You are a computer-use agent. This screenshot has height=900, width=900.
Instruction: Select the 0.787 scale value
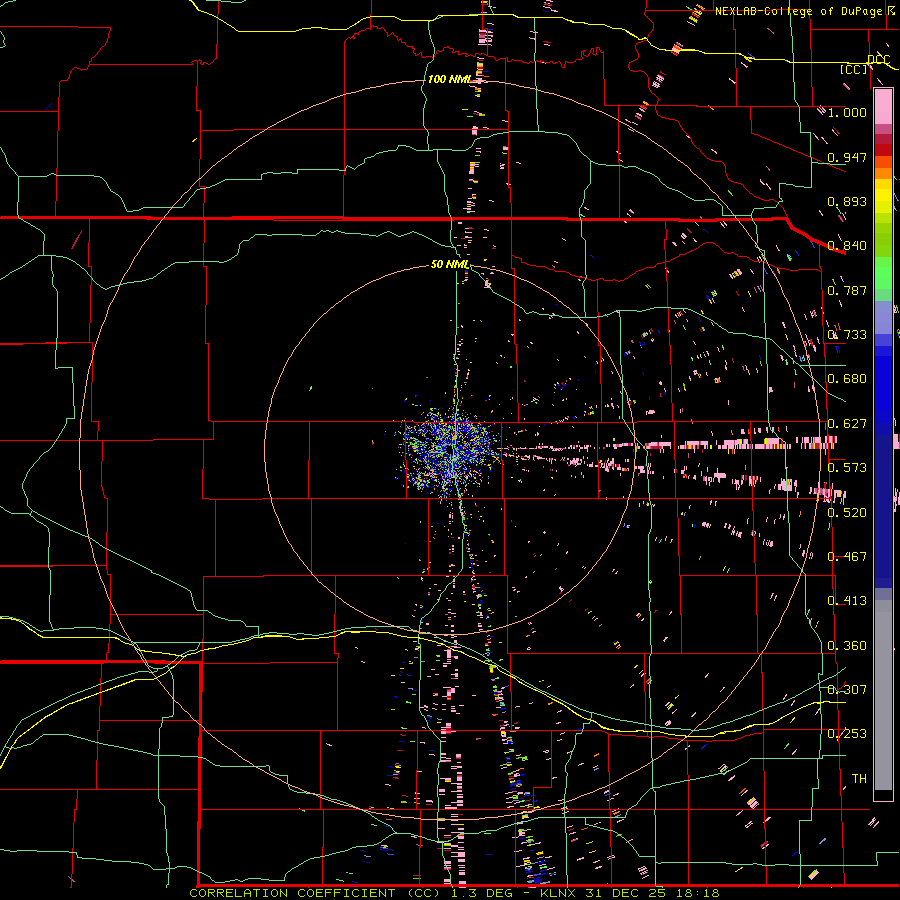click(847, 290)
